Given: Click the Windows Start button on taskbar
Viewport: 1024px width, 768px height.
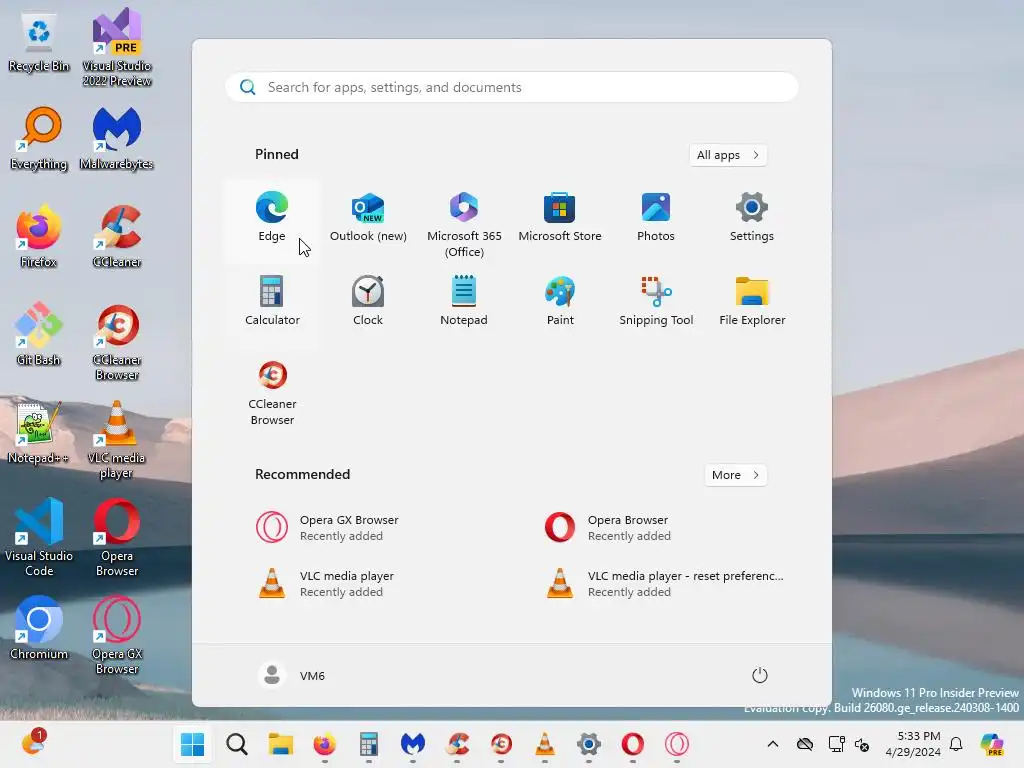Looking at the screenshot, I should click(193, 744).
